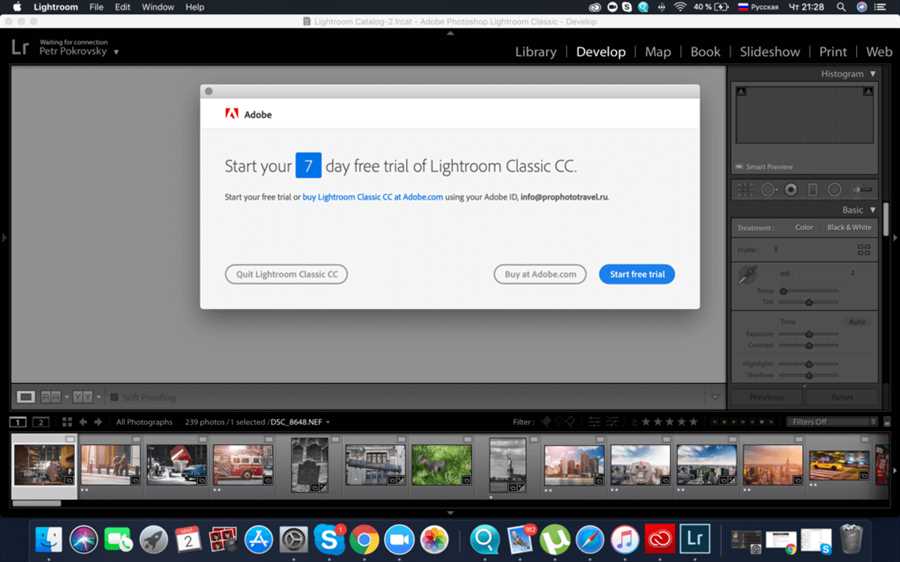Image resolution: width=900 pixels, height=562 pixels.
Task: Click Start free trial button
Action: (637, 274)
